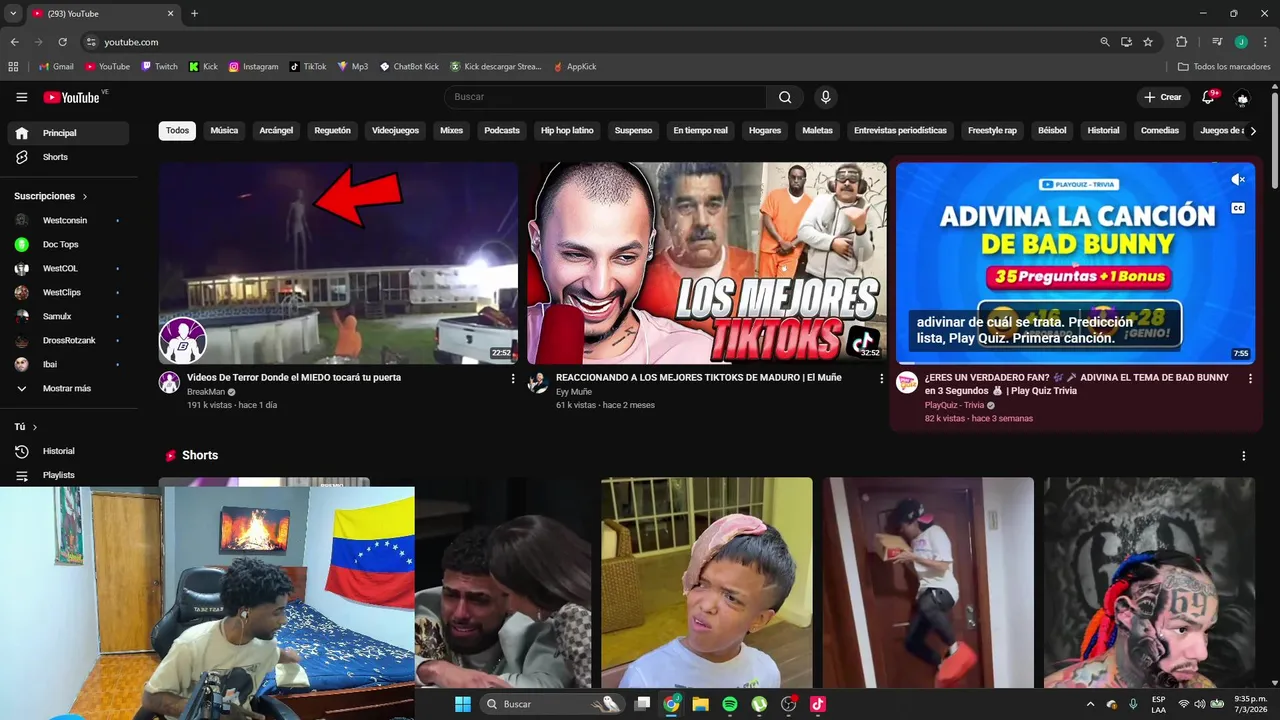The width and height of the screenshot is (1280, 720).
Task: Open Samulx channel subscription
Action: [68, 316]
